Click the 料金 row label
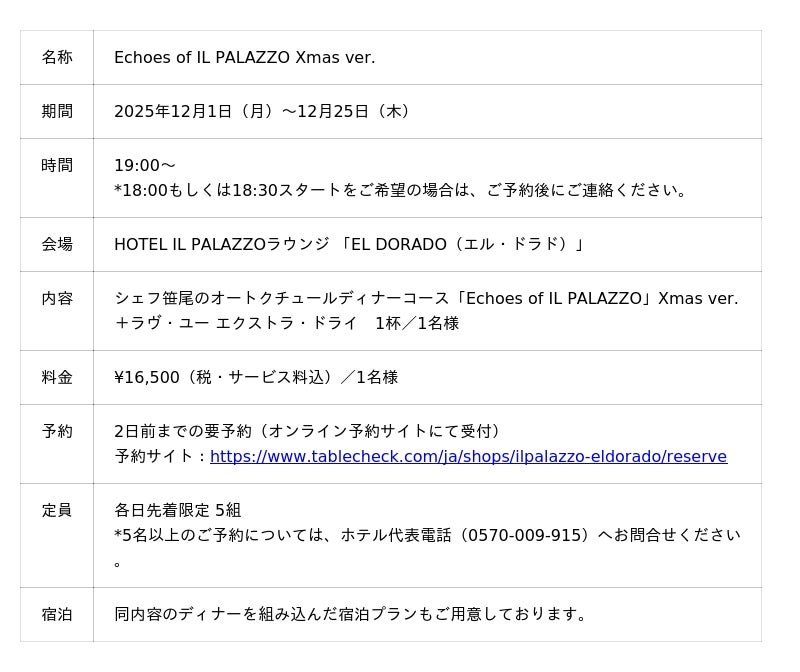800x672 pixels. [x=57, y=378]
